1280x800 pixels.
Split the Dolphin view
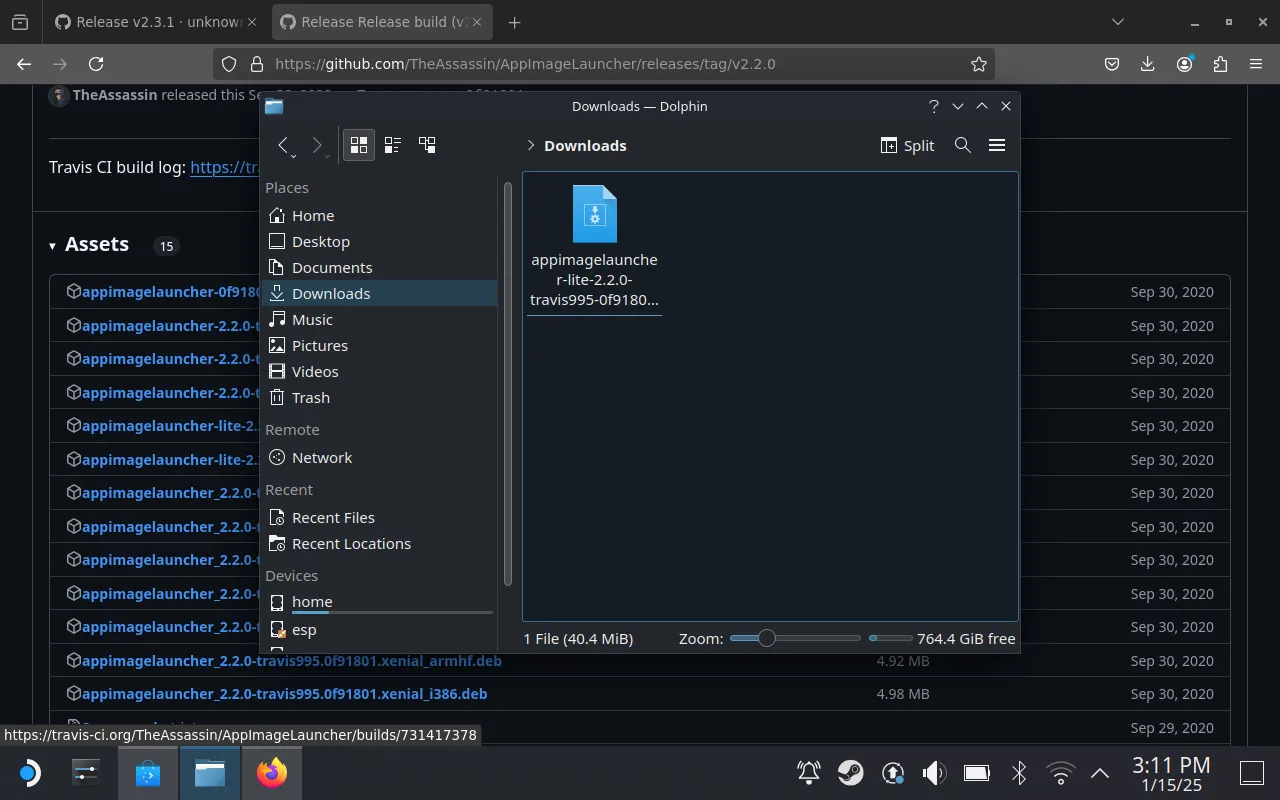point(906,145)
